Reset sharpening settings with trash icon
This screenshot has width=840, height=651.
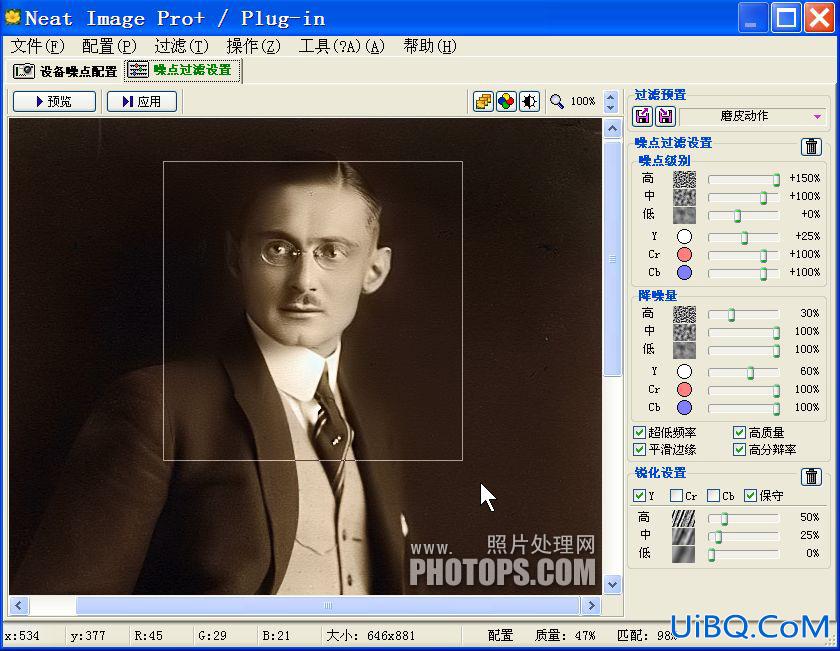812,476
